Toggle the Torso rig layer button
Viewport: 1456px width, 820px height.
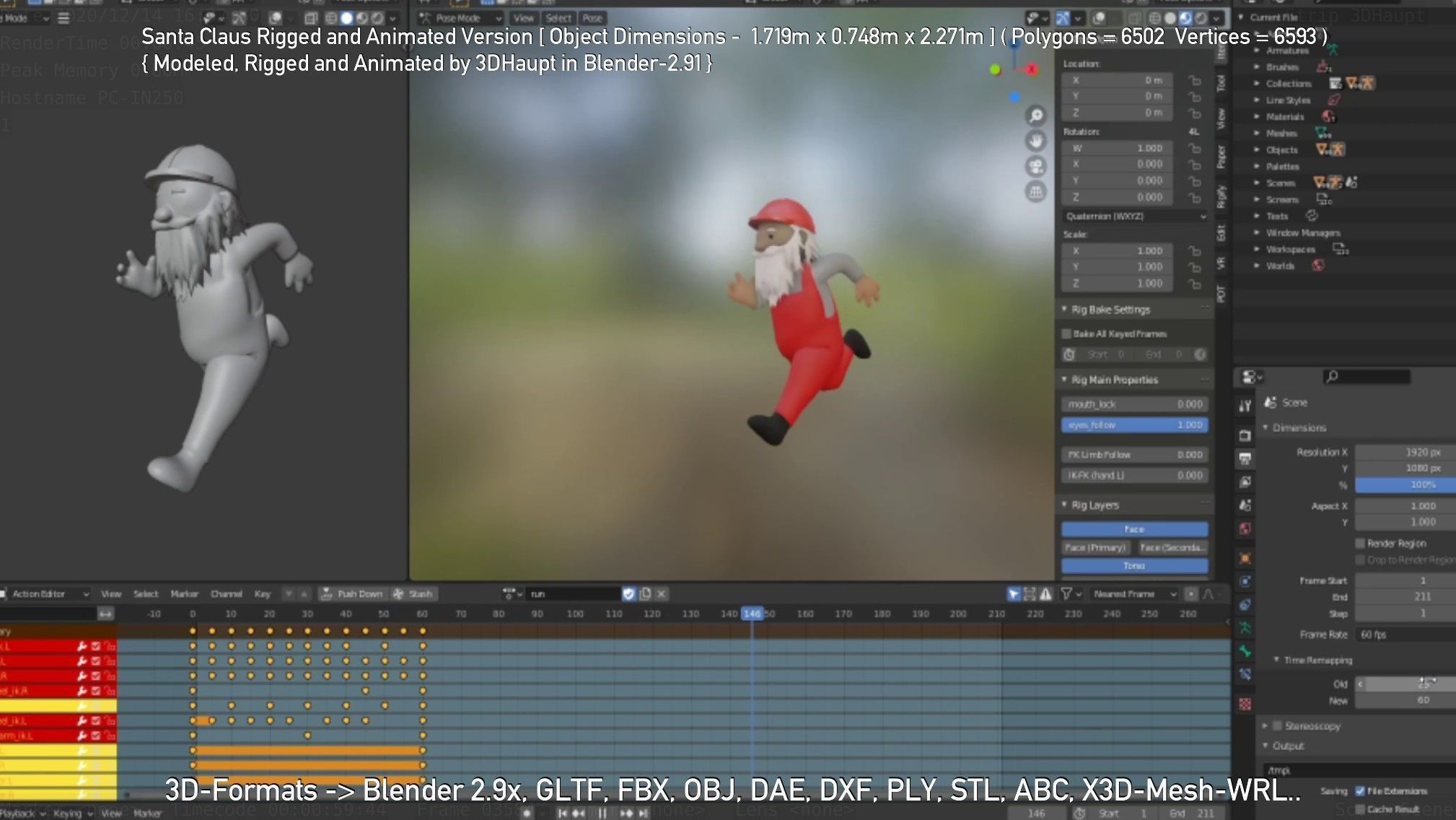(1134, 565)
